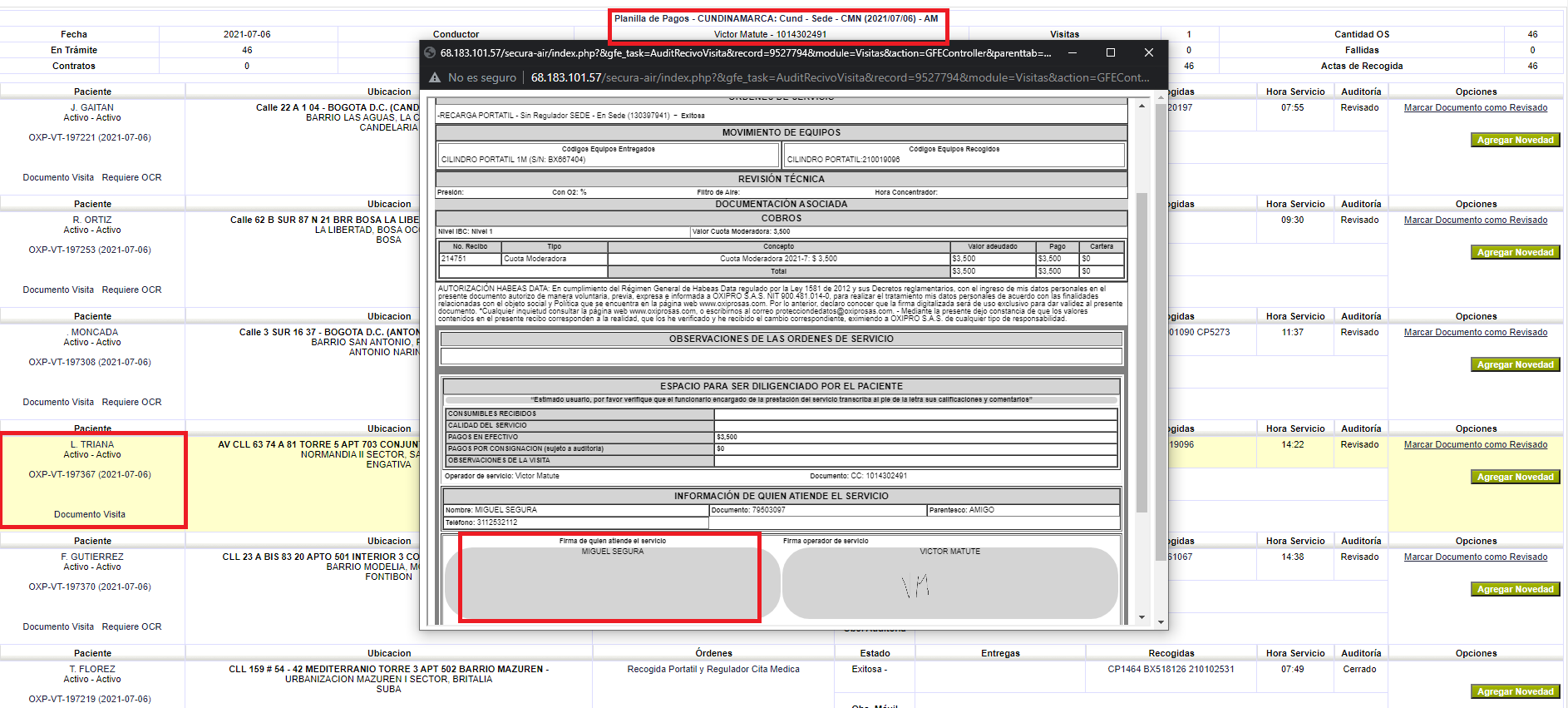The width and height of the screenshot is (1568, 708).
Task: Select order code OXP-VT-197370
Action: click(x=90, y=587)
